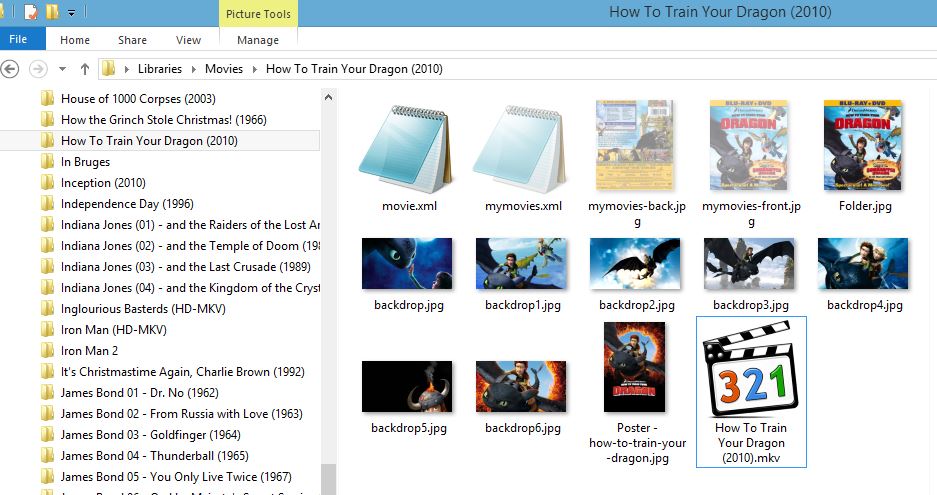Click the Forward navigation arrow

pyautogui.click(x=38, y=69)
